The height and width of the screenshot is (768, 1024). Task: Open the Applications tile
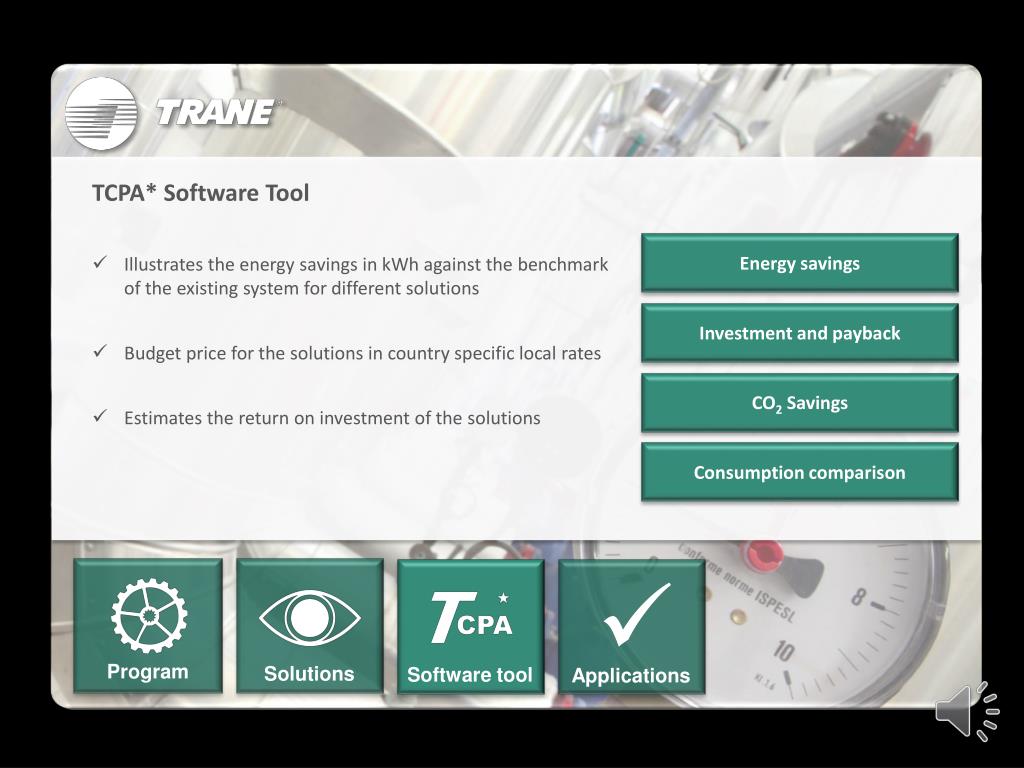[632, 626]
